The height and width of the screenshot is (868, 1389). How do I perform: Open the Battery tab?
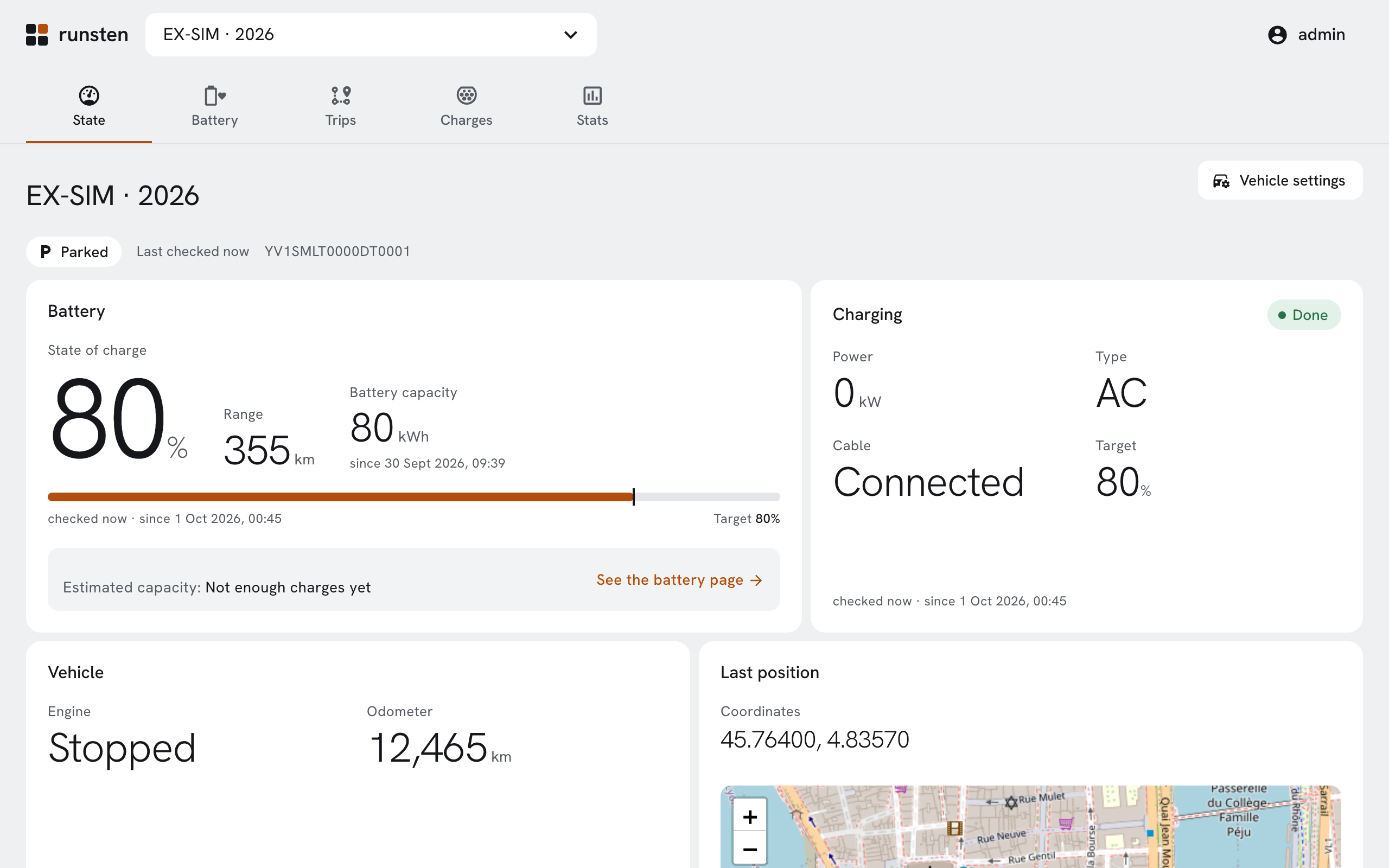pyautogui.click(x=215, y=107)
